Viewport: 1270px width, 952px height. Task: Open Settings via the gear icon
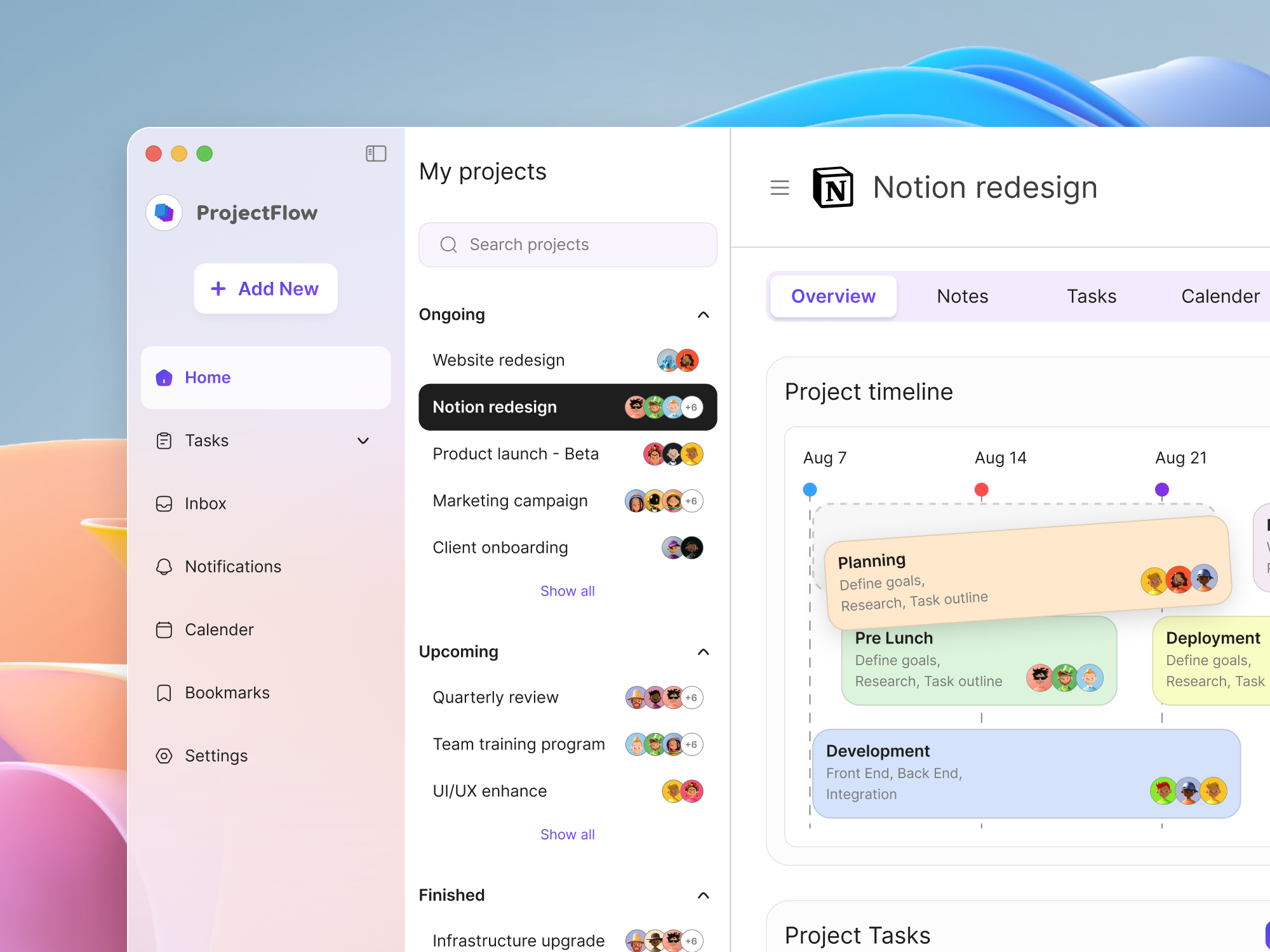(164, 755)
